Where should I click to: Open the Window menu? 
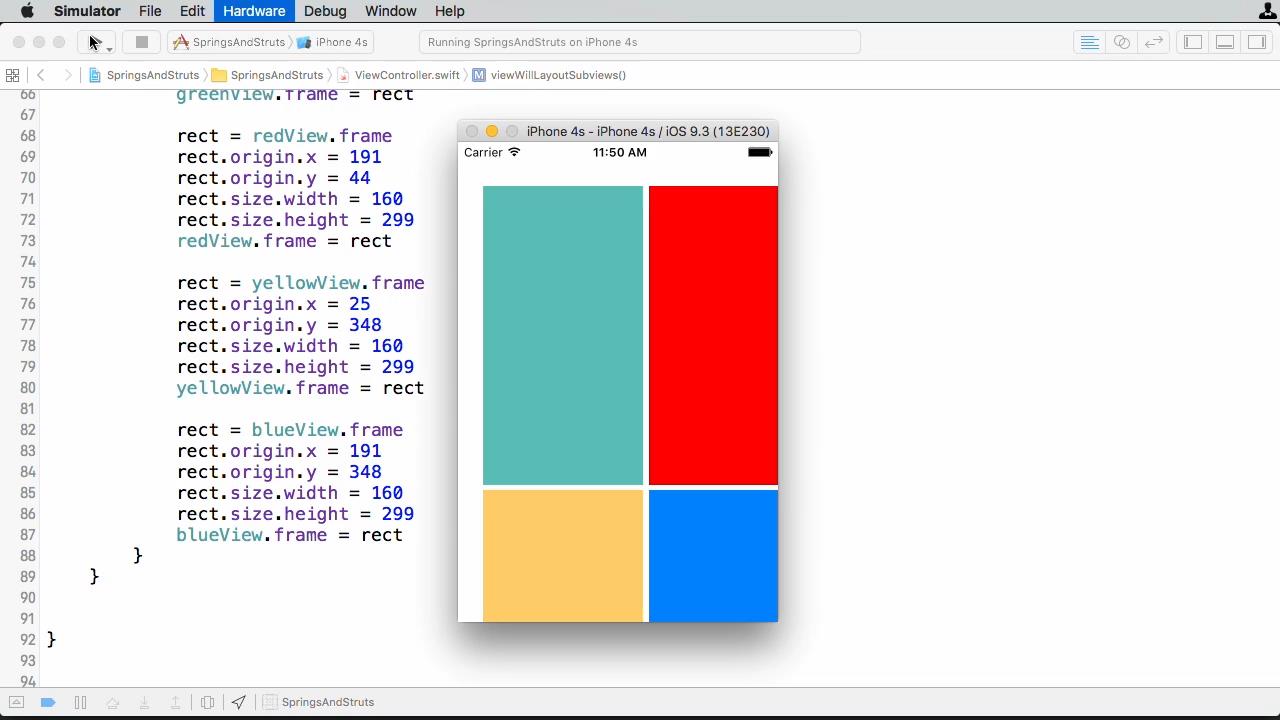390,11
